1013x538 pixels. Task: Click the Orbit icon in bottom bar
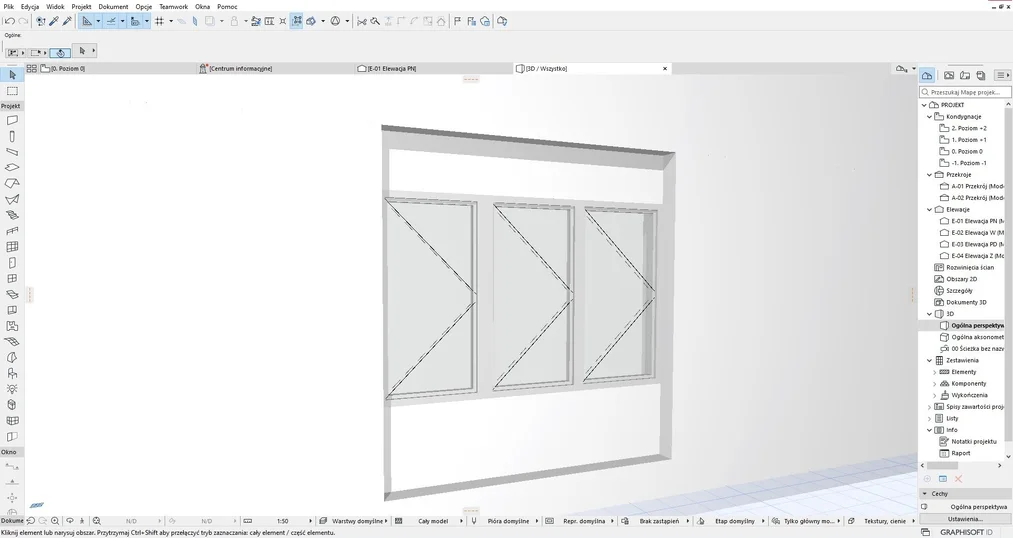70,521
